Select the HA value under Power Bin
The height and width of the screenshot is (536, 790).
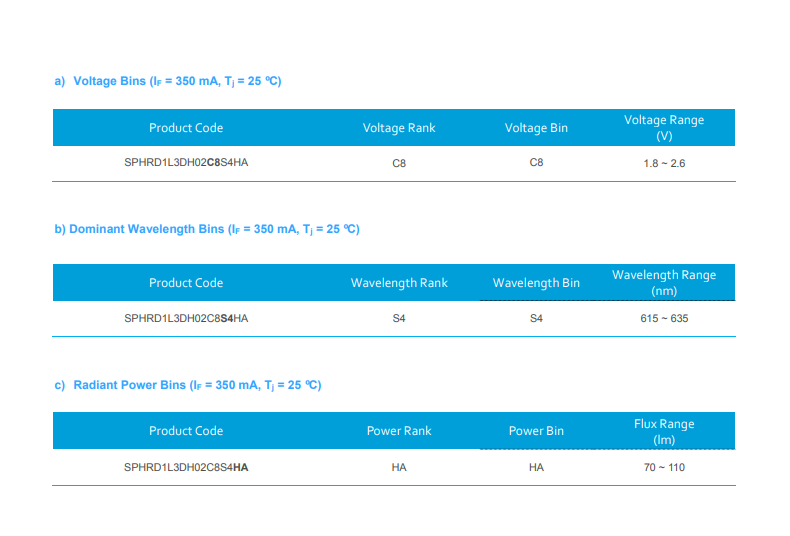coord(536,467)
